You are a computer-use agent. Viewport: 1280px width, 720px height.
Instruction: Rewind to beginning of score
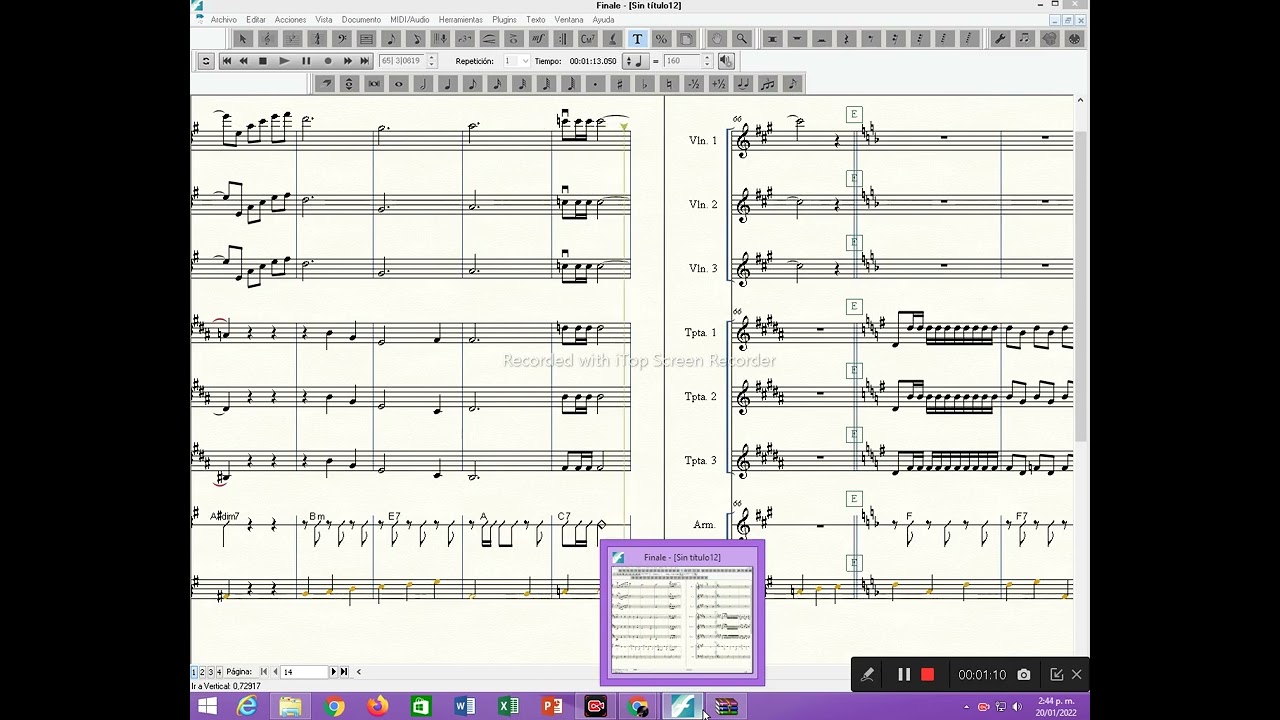coord(227,61)
